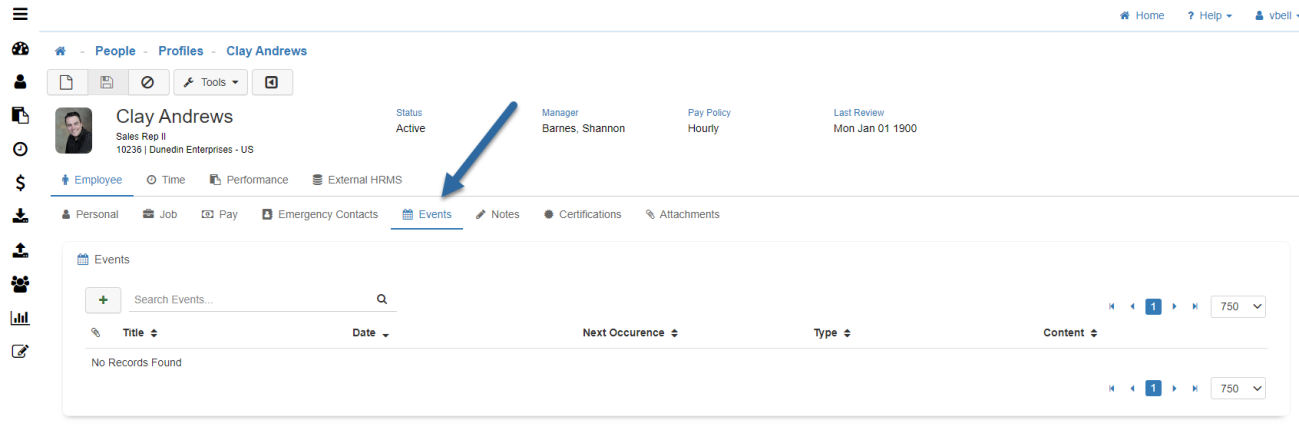Open the hamburger menu icon

point(19,14)
